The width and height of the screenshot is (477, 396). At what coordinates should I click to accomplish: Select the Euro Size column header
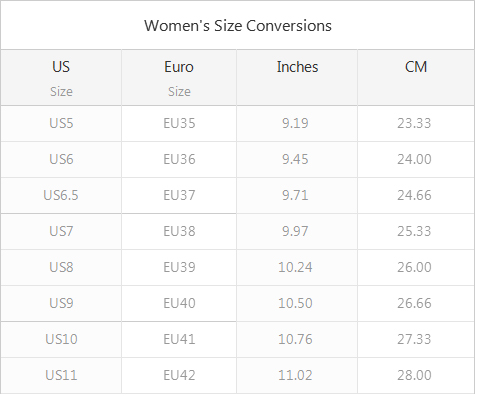point(179,78)
